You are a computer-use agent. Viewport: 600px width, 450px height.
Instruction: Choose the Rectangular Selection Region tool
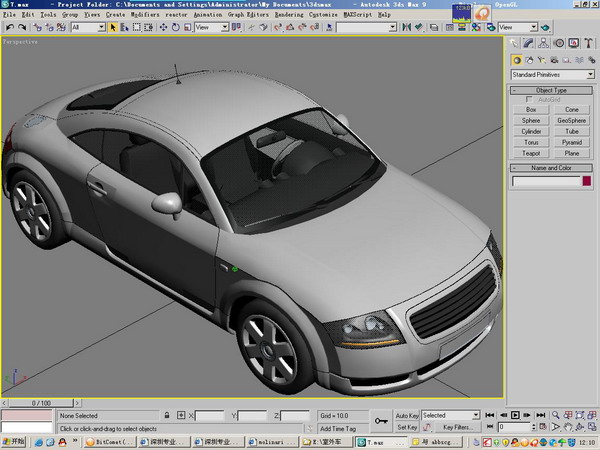point(137,27)
